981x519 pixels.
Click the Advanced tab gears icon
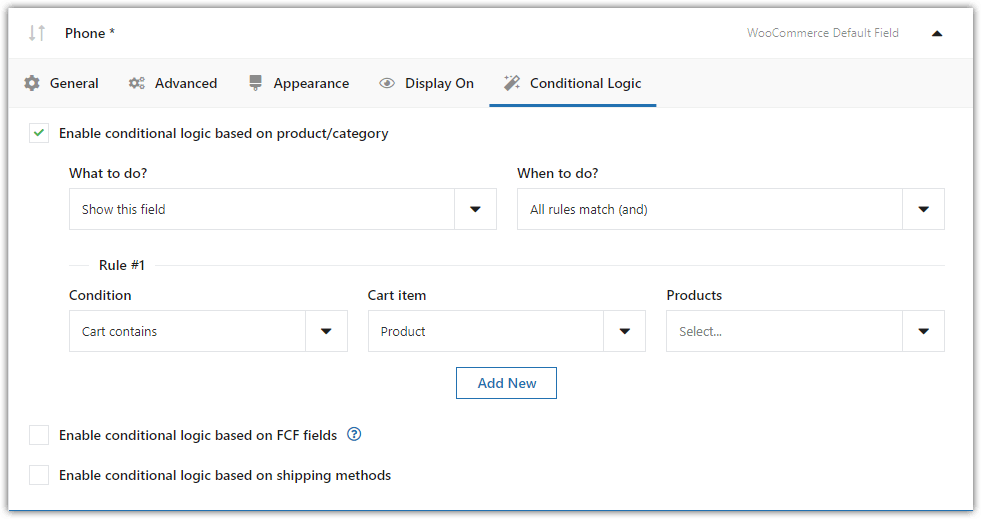[136, 83]
